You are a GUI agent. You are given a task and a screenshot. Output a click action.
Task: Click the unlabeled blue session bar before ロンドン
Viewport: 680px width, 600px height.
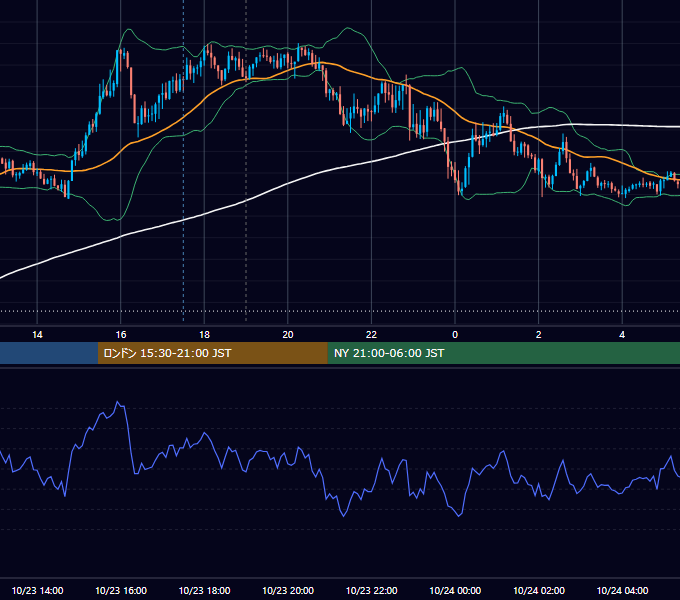tap(49, 353)
